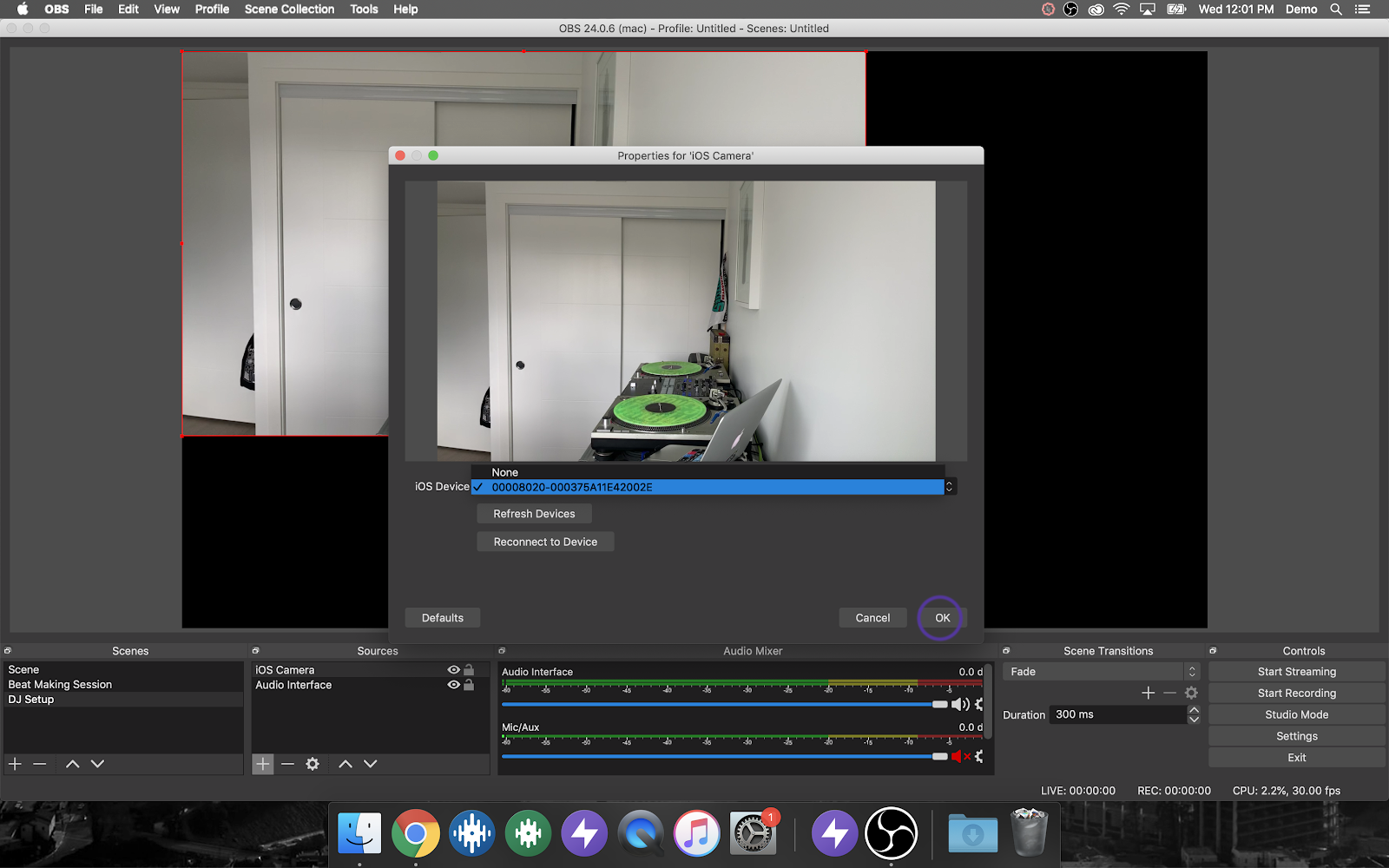1389x868 pixels.
Task: Decrease transition duration with the down arrow
Action: 1194,720
